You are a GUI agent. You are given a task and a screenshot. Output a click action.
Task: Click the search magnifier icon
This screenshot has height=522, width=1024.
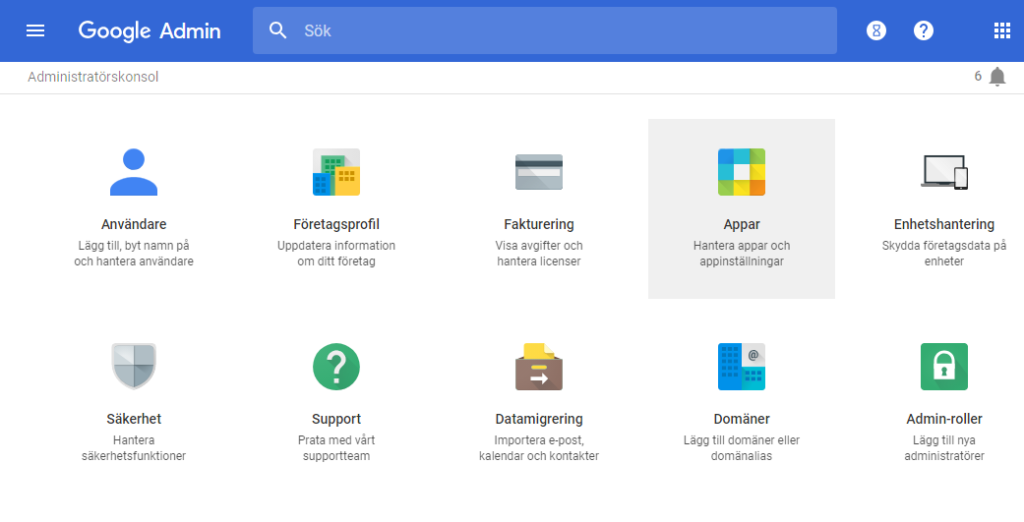pos(278,31)
